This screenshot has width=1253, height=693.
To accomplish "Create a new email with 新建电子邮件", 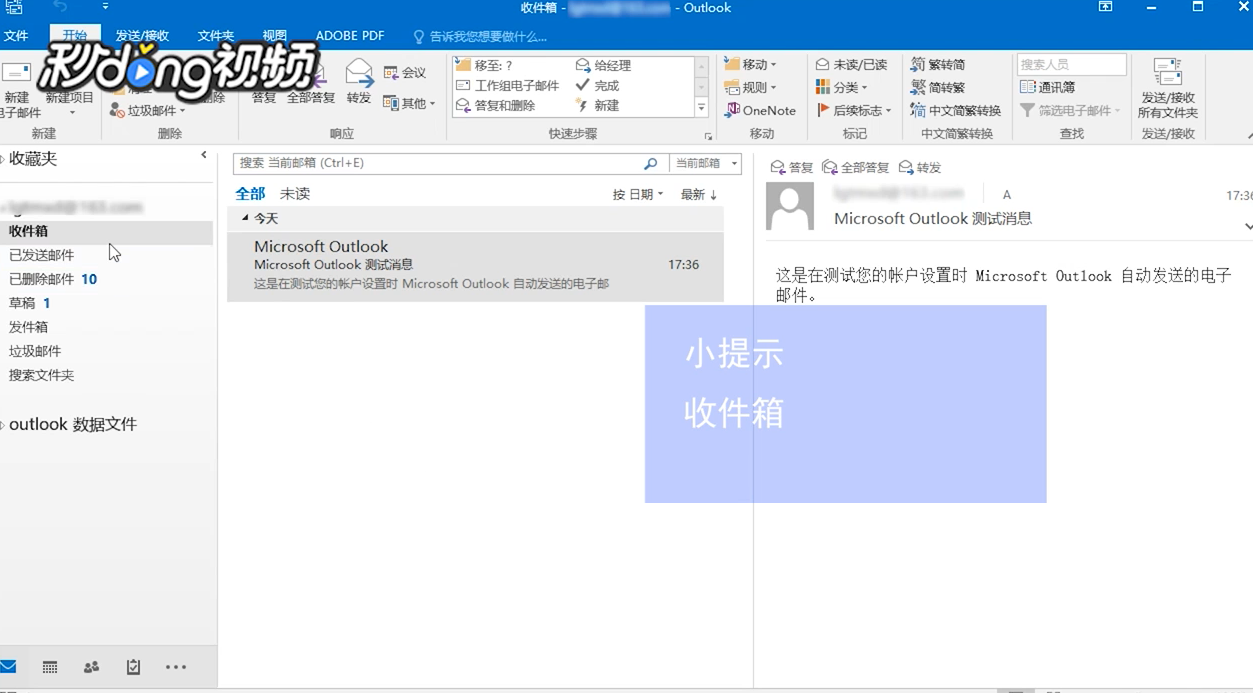I will pyautogui.click(x=17, y=90).
